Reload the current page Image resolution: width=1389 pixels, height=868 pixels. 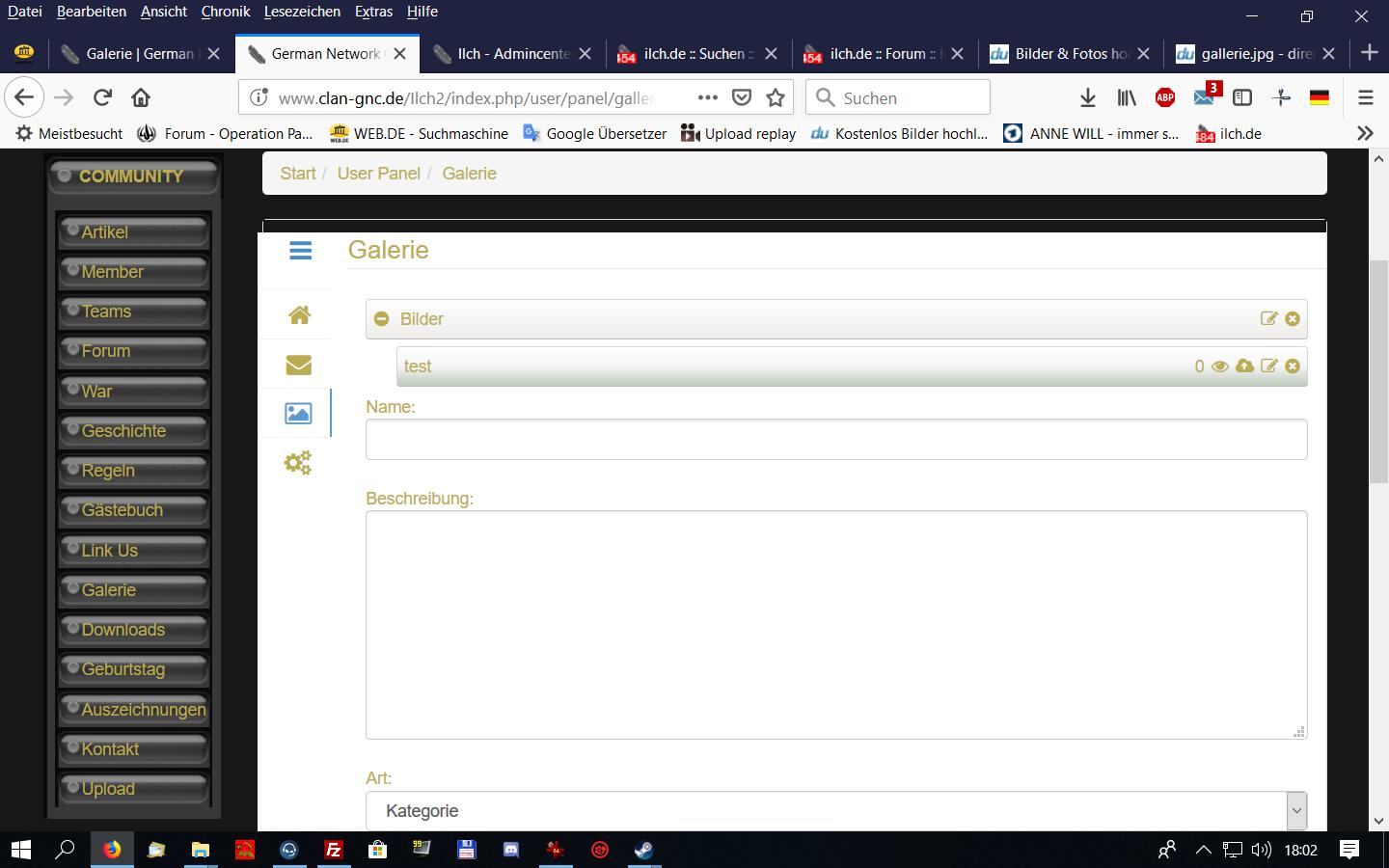pyautogui.click(x=102, y=97)
